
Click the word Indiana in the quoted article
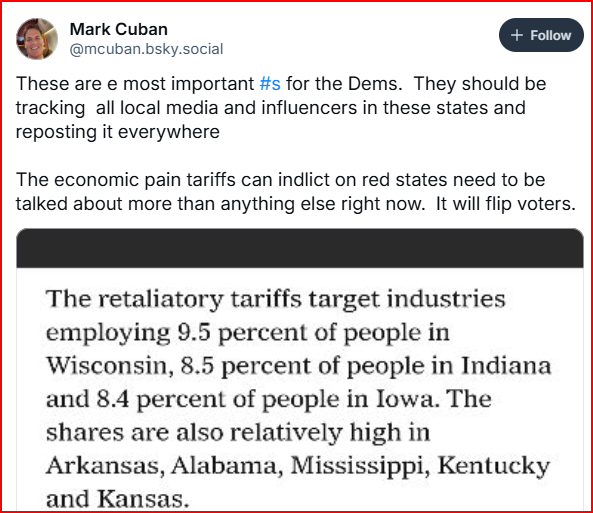tap(506, 366)
